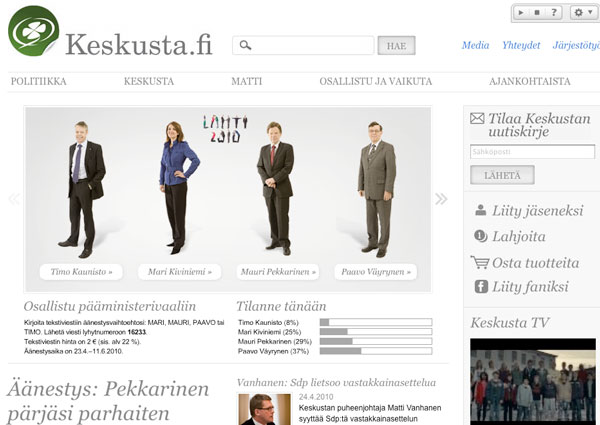Go to next slide with right chevrons
This screenshot has height=425, width=600.
(x=441, y=199)
